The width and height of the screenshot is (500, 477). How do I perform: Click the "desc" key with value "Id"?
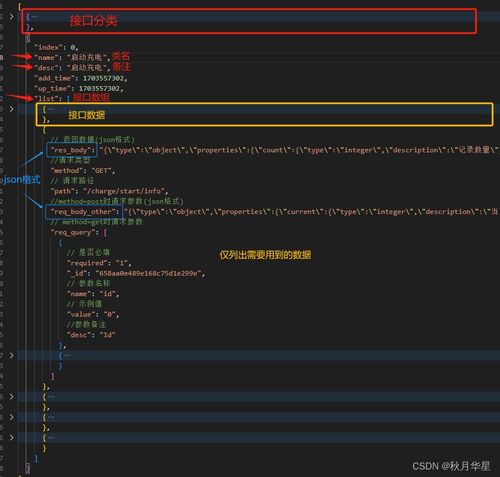pyautogui.click(x=79, y=335)
